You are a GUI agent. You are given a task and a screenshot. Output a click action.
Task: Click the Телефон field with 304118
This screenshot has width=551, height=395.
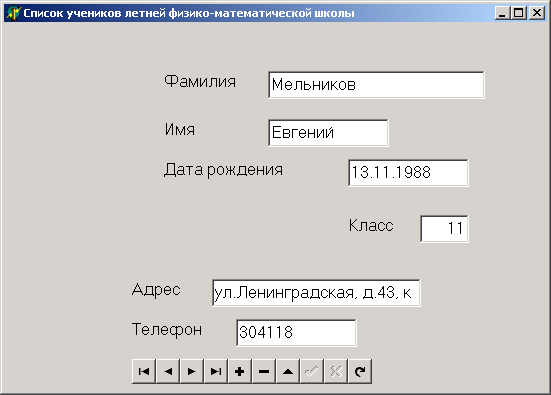[296, 333]
